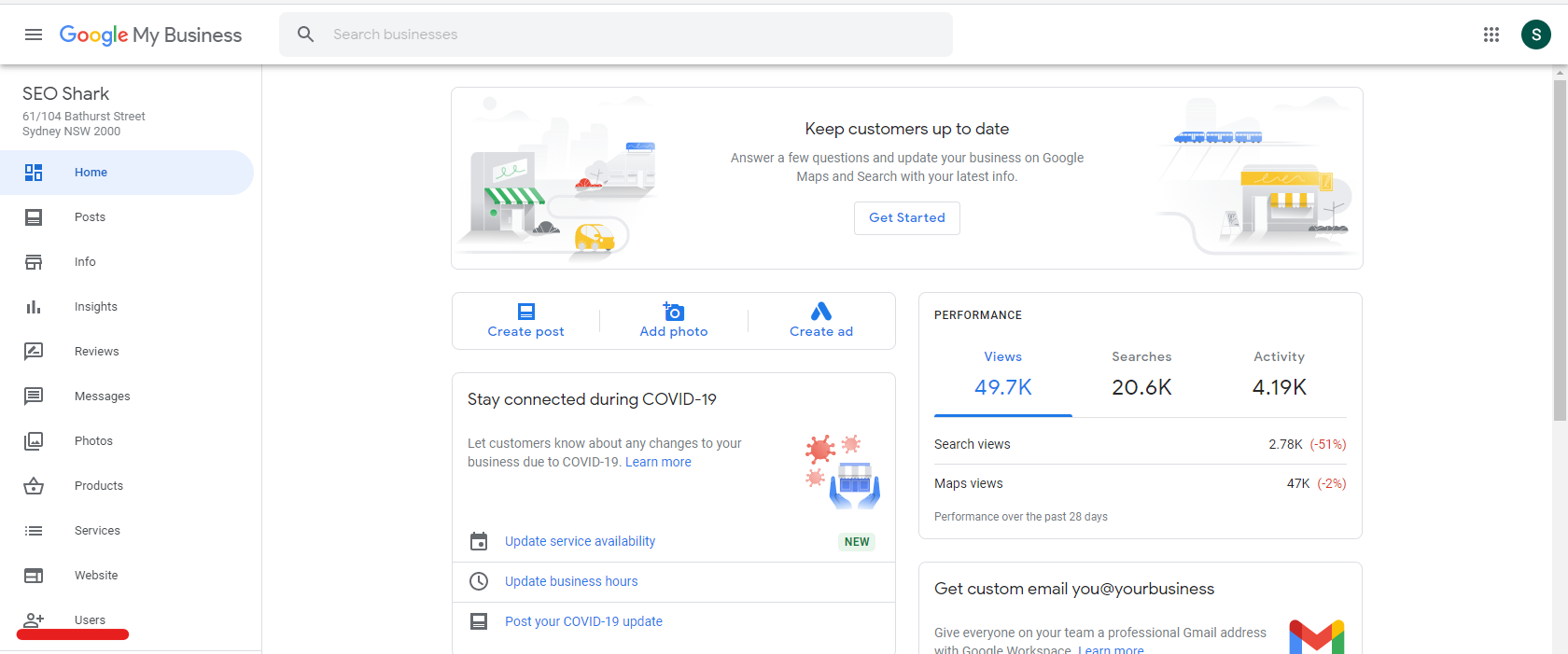This screenshot has width=1568, height=654.
Task: Open Insights in the sidebar
Action: 127,307
